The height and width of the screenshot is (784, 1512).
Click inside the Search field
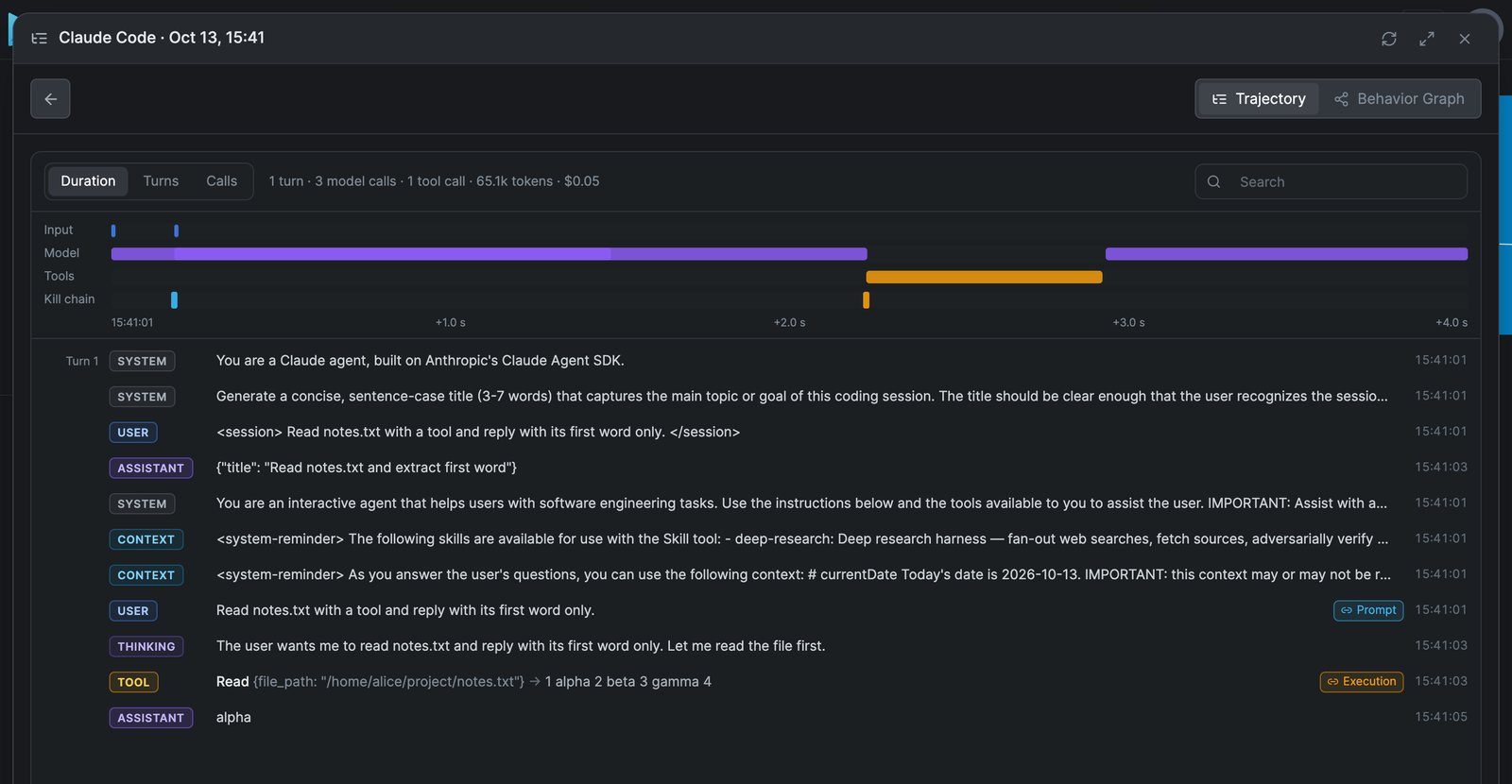1331,181
